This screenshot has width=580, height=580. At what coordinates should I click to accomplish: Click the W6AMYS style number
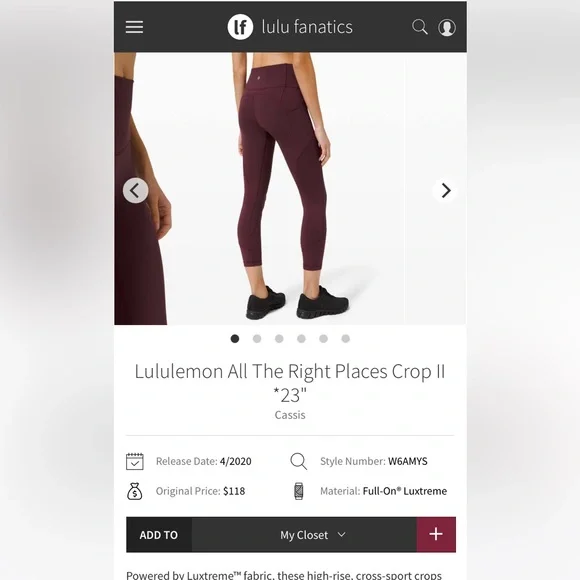[x=408, y=461]
